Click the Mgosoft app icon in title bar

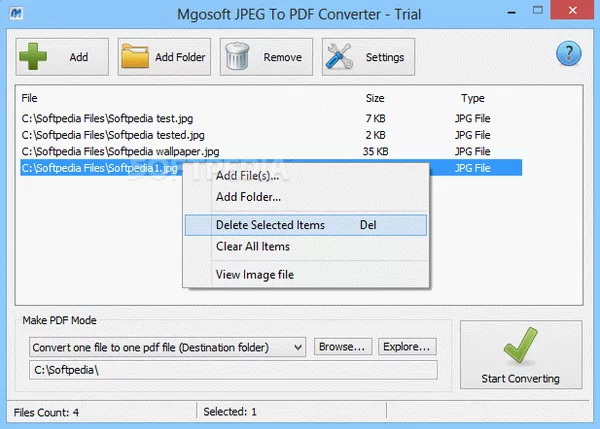pyautogui.click(x=16, y=13)
